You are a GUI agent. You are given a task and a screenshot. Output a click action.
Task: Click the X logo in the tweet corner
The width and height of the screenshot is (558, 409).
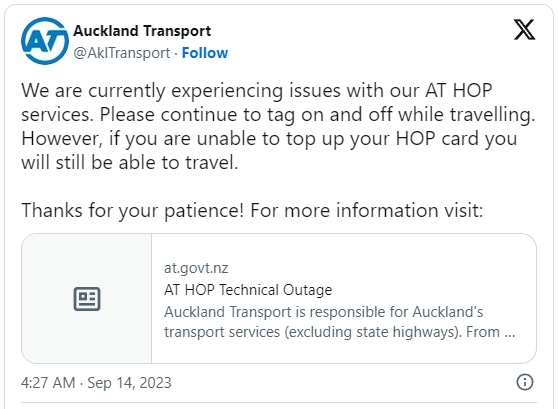pyautogui.click(x=524, y=30)
